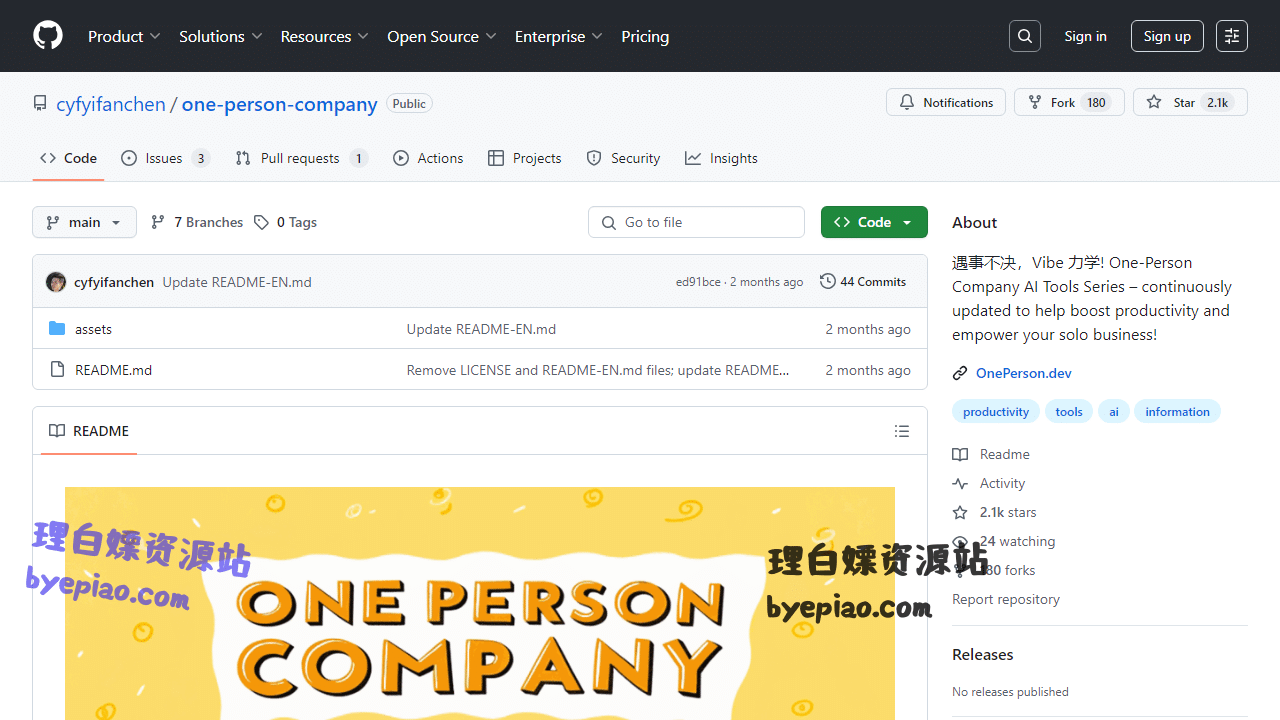This screenshot has height=720, width=1280.
Task: Expand the Enterprise menu
Action: point(559,36)
